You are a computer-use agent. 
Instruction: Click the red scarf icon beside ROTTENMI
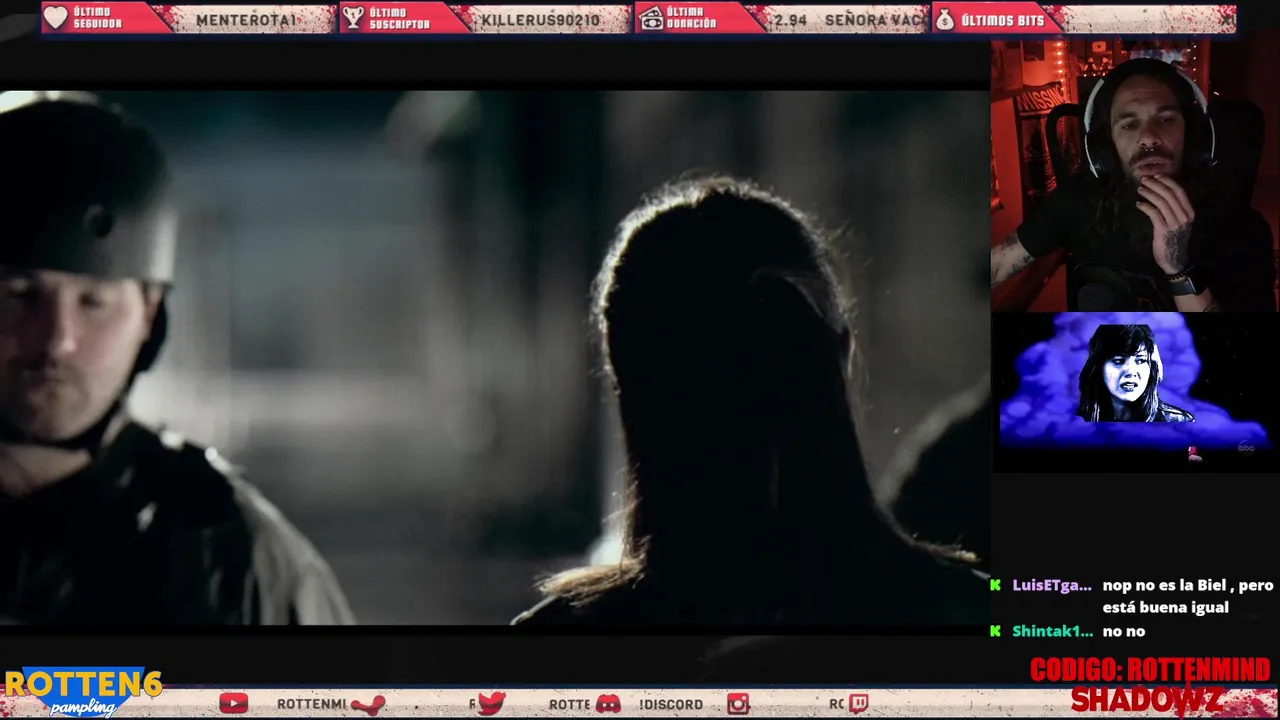368,705
